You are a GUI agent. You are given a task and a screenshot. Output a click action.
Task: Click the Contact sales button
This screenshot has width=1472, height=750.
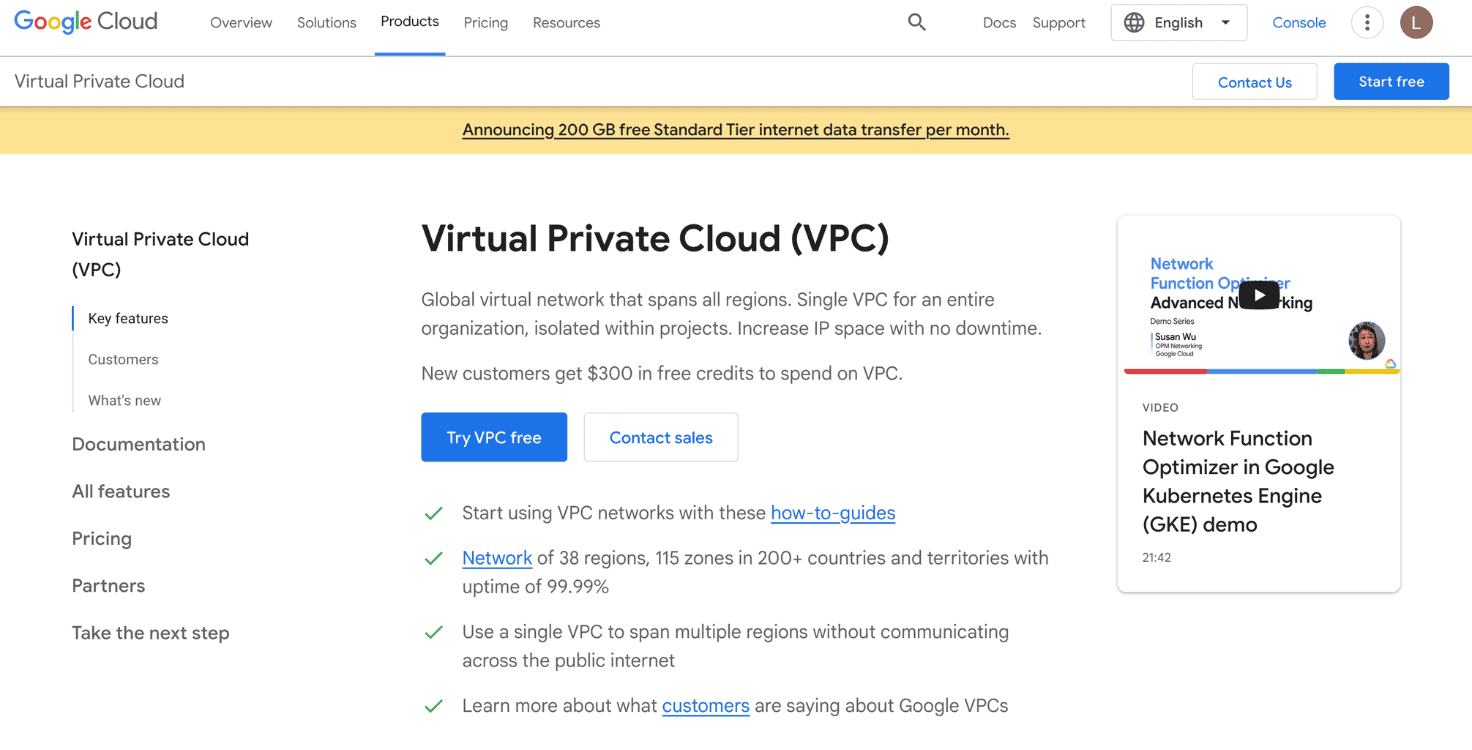pyautogui.click(x=660, y=437)
